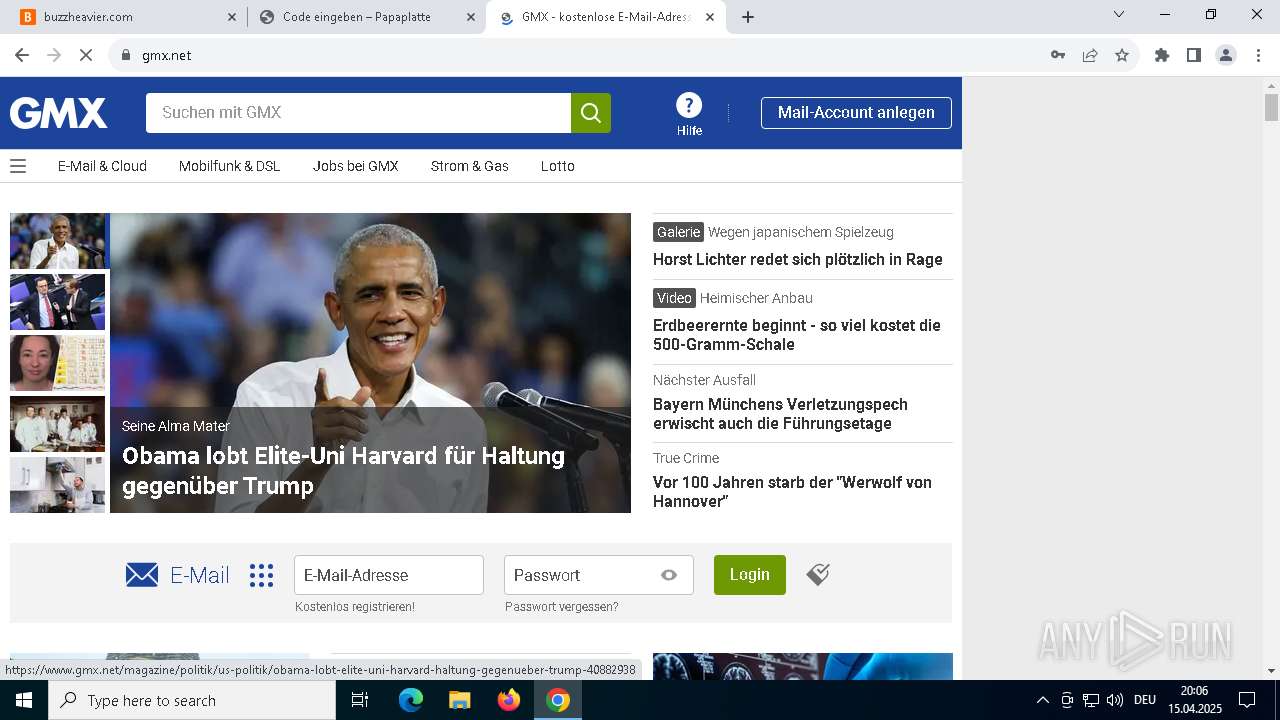
Task: Click the green Login button
Action: point(750,575)
